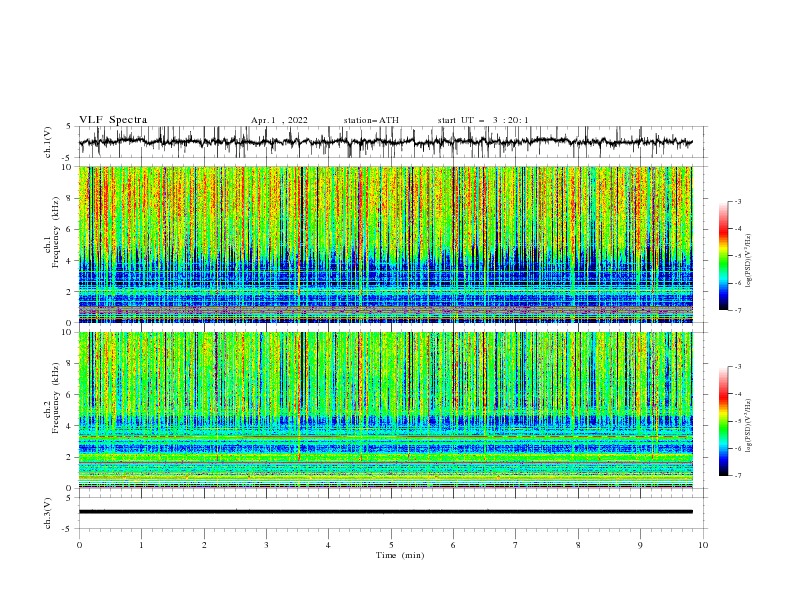This screenshot has width=792, height=612.
Task: Click the upper PSD color scale bar
Action: click(x=723, y=256)
